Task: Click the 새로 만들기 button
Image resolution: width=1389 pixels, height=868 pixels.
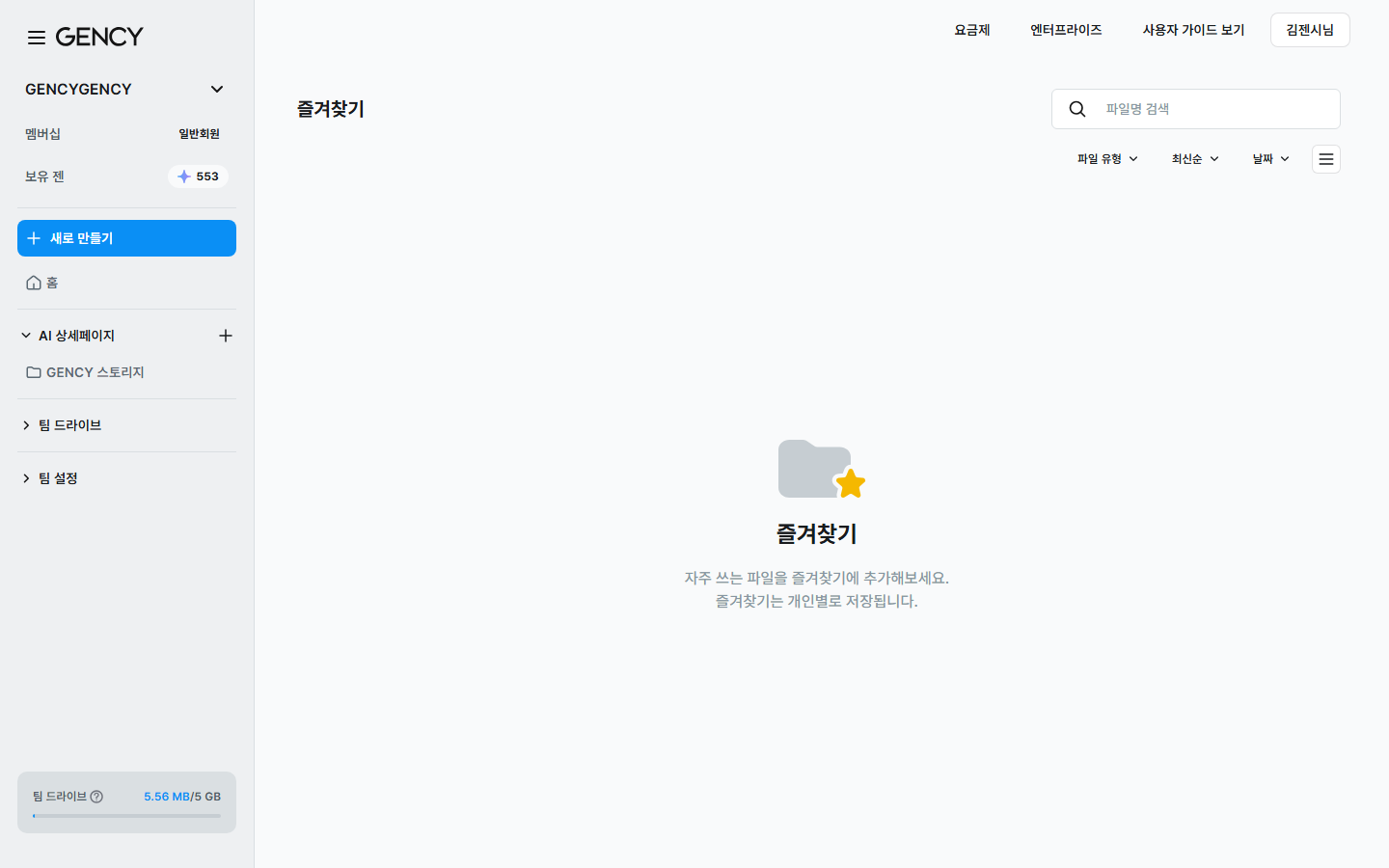Action: coord(126,238)
